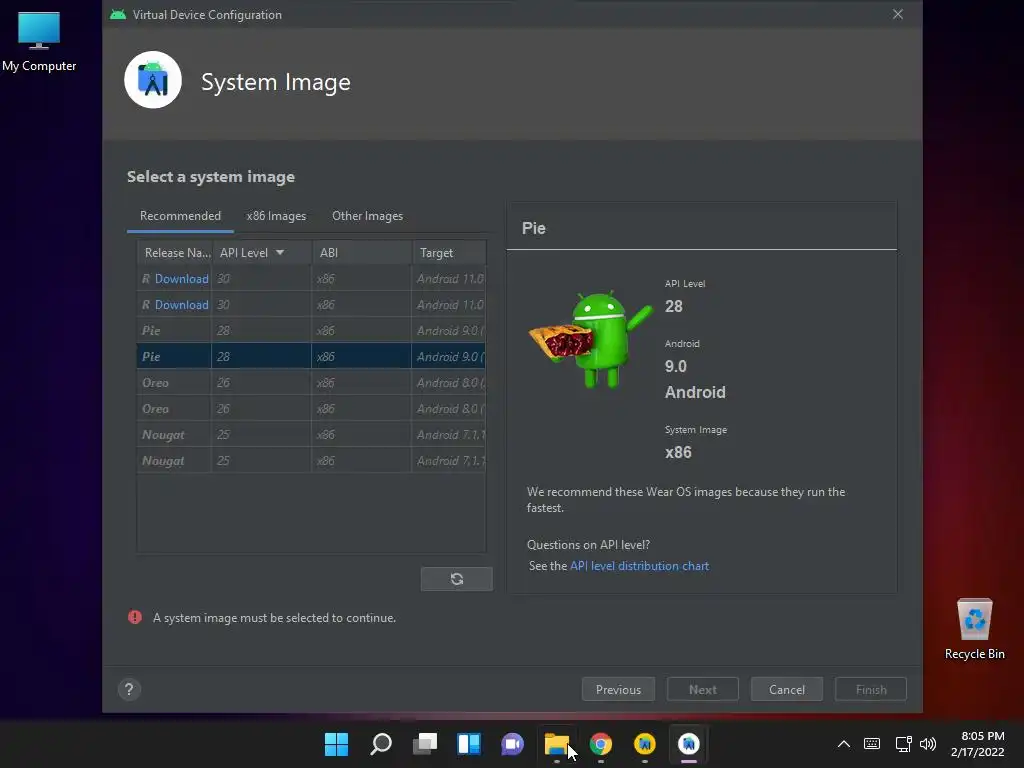Click the Next button
This screenshot has width=1024, height=768.
(703, 690)
